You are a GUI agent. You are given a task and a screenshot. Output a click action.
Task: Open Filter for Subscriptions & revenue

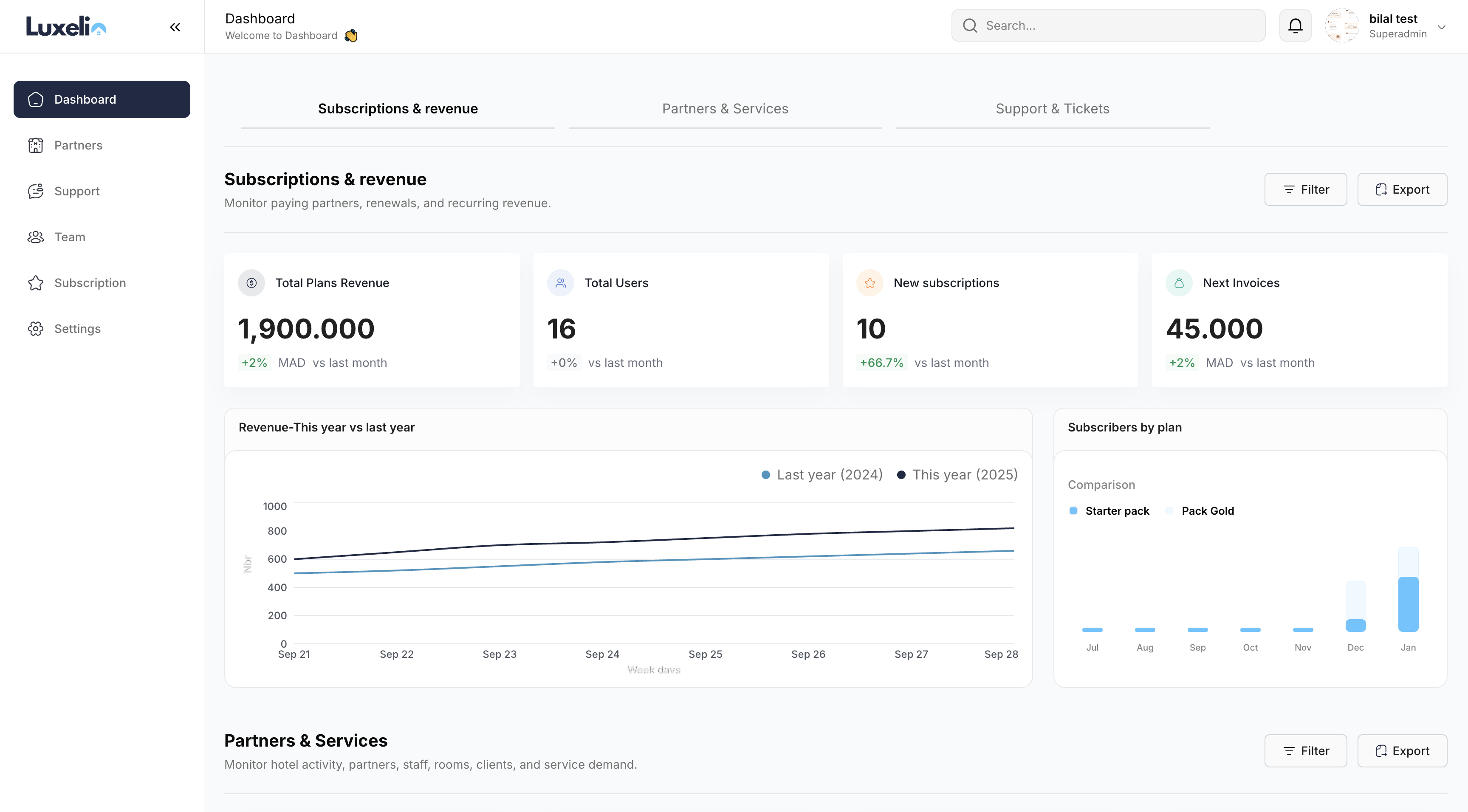pyautogui.click(x=1305, y=189)
